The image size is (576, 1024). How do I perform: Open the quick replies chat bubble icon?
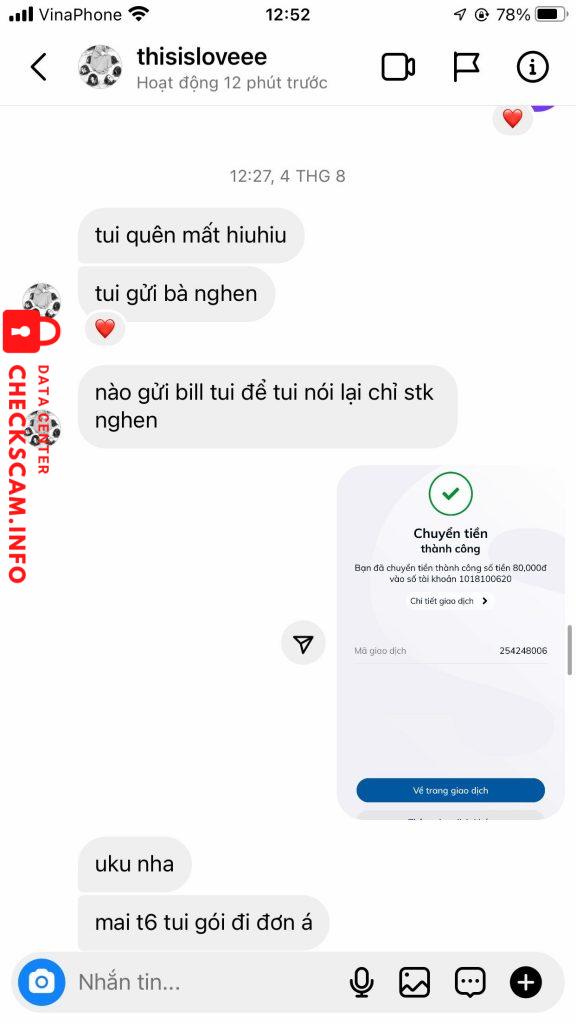point(470,982)
